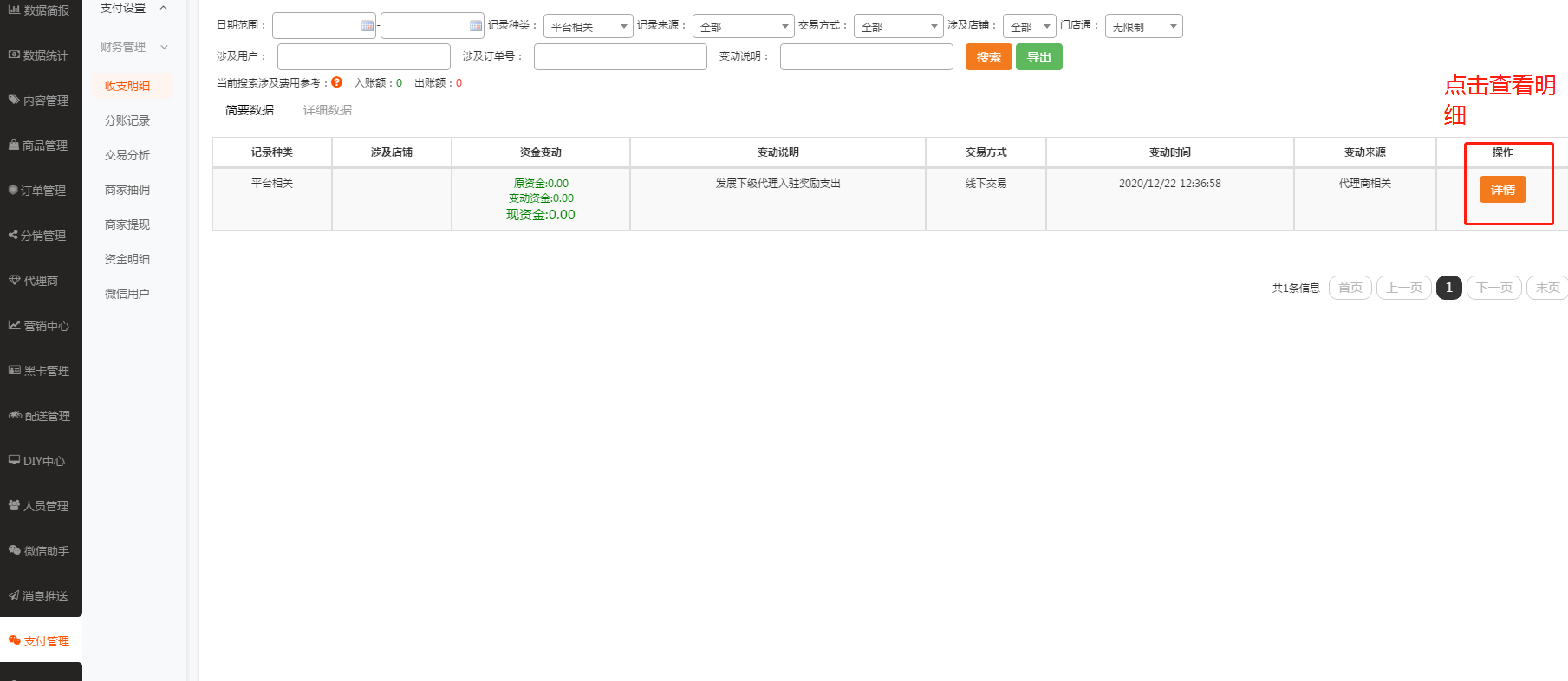Open 分账记录 in the submenu

[x=127, y=120]
